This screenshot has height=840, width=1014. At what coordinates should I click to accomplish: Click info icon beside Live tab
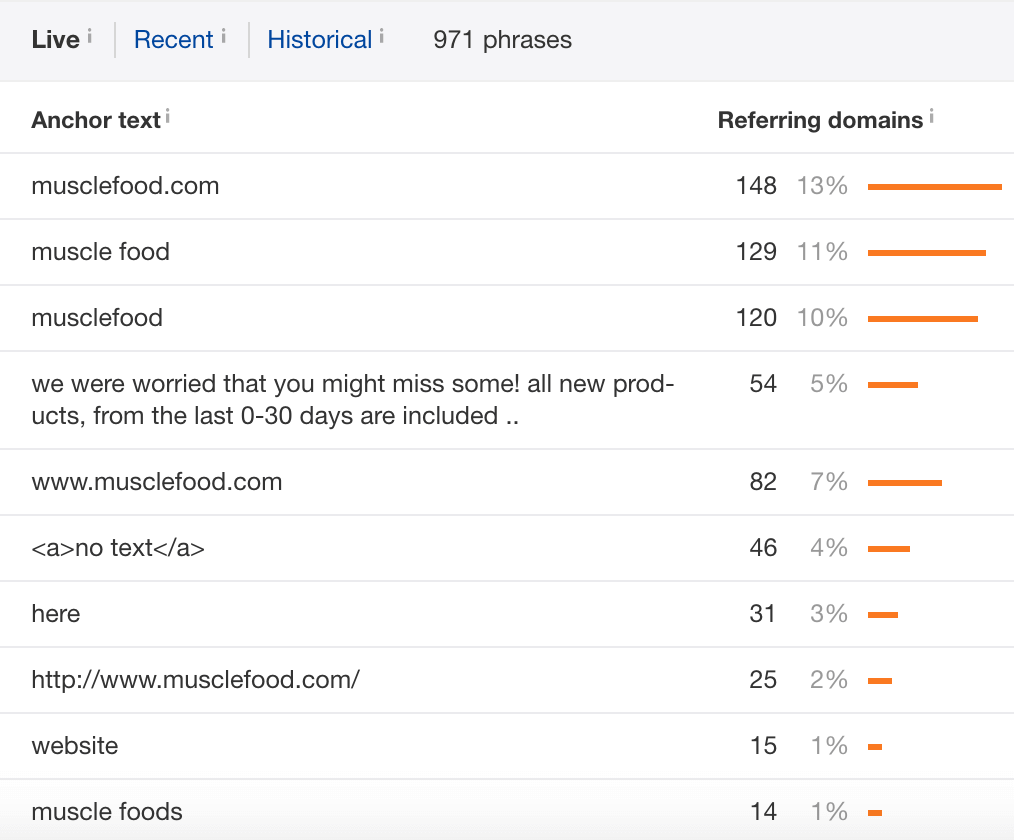pyautogui.click(x=89, y=36)
